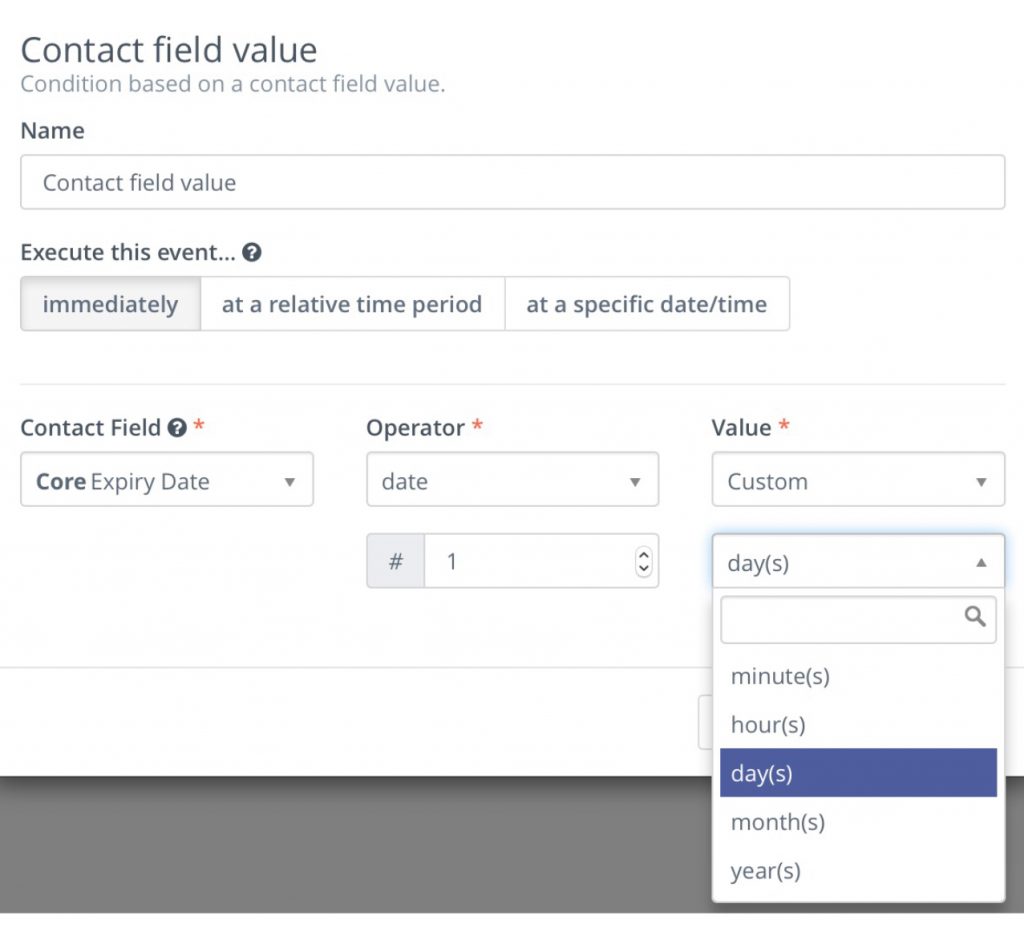Collapse the day(s) unit dropdown arrow
This screenshot has height=928, width=1024.
click(981, 562)
